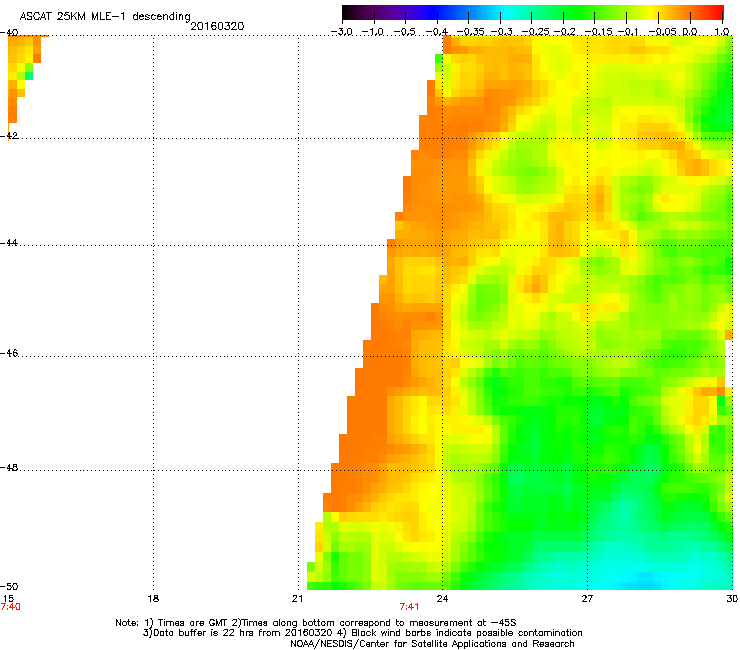Screen dimensions: 740x650
Task: Click the latitude label -48
Action: tap(9, 467)
